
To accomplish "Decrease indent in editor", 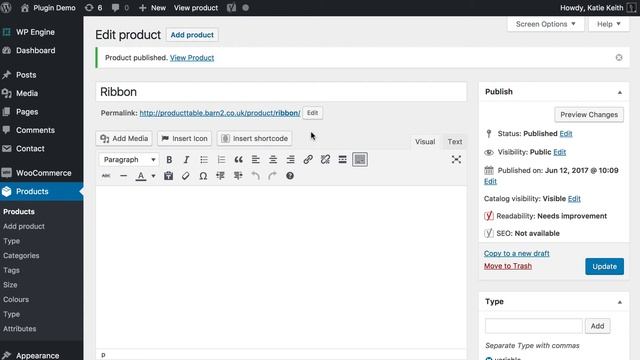I will (220, 176).
